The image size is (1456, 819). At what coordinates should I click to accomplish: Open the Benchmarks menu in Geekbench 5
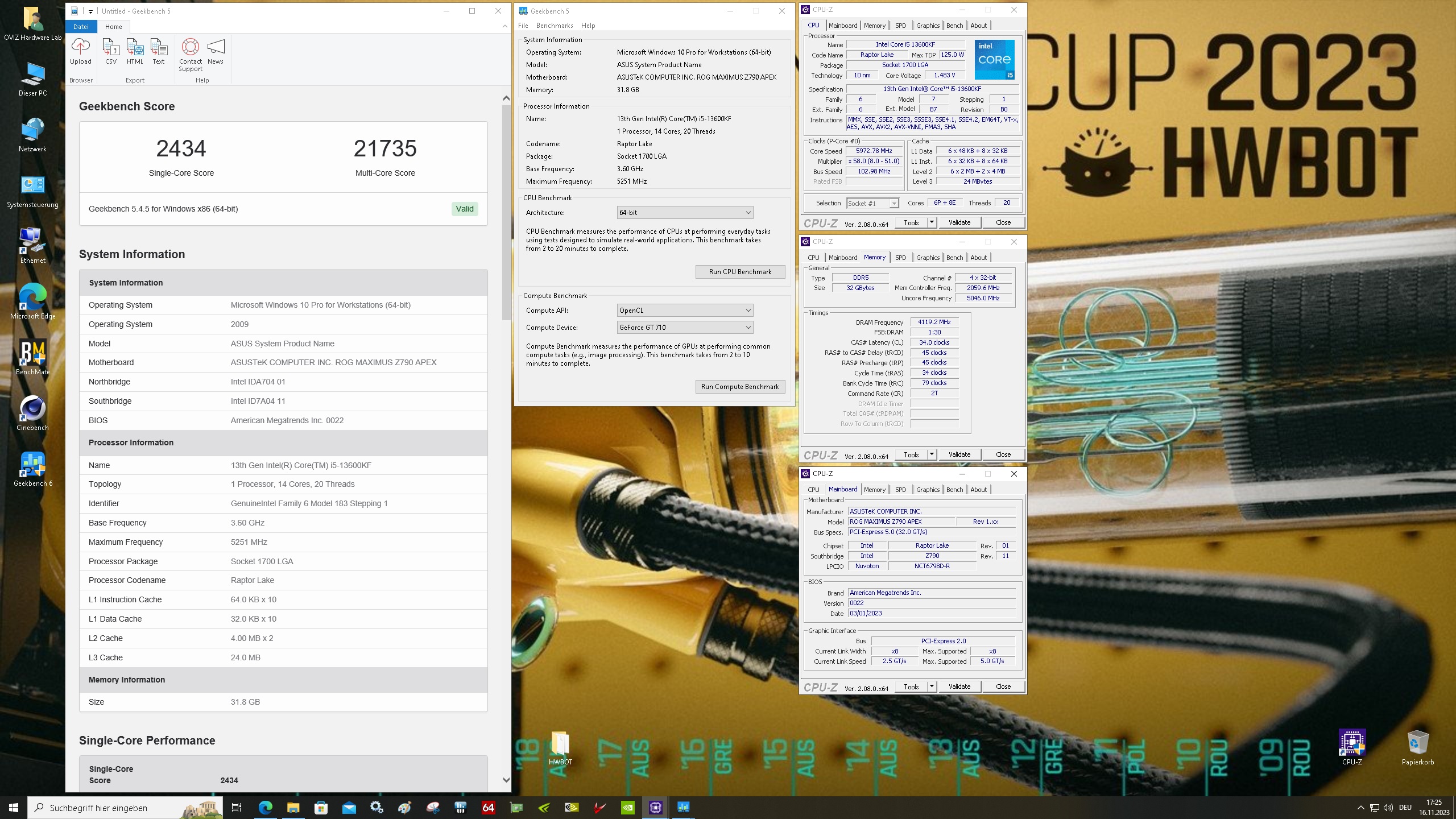(555, 26)
